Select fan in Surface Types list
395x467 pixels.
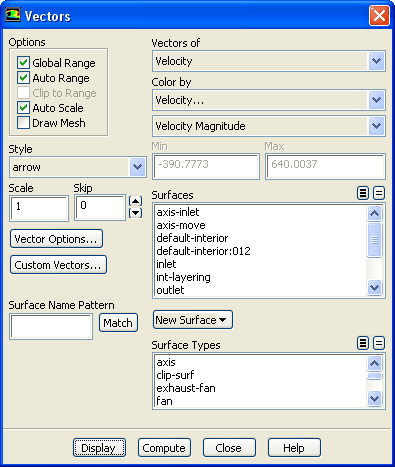[x=261, y=401]
